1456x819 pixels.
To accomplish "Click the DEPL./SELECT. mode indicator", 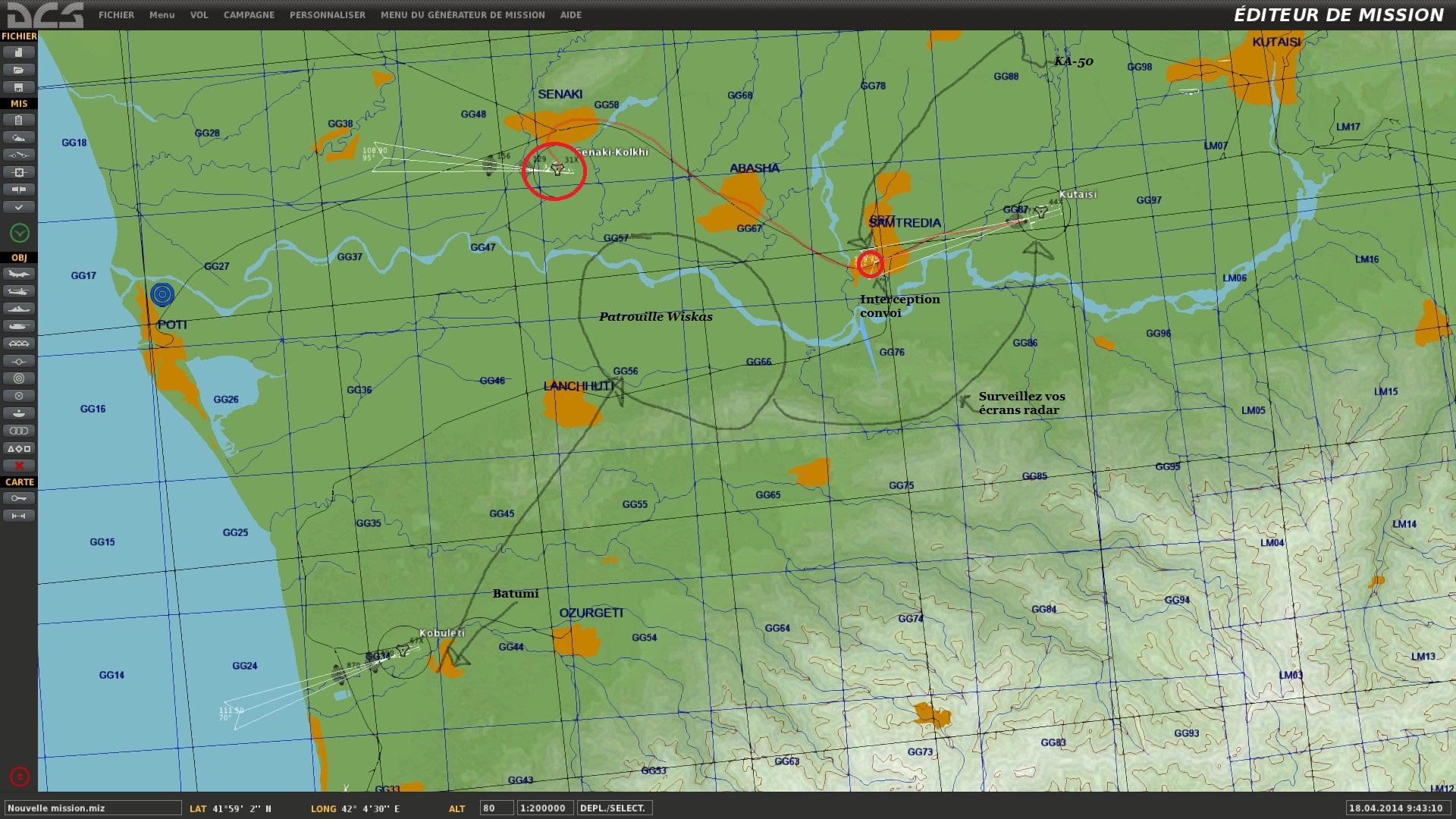I will [x=614, y=808].
